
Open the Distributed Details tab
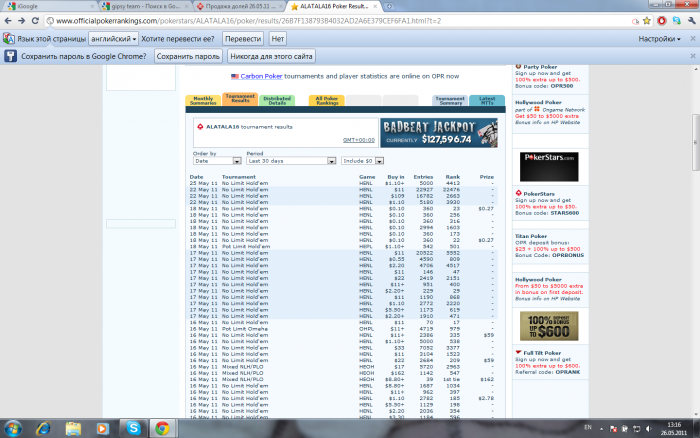coord(277,100)
